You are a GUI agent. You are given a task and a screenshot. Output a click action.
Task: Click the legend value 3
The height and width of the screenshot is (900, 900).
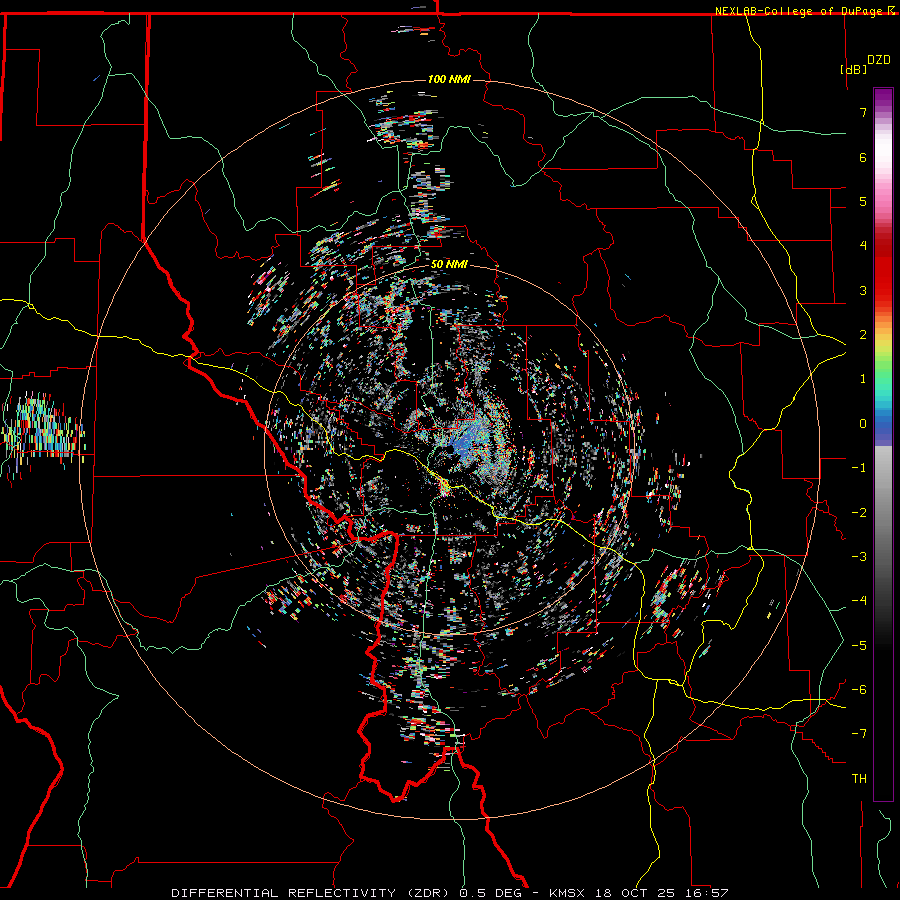click(x=863, y=290)
